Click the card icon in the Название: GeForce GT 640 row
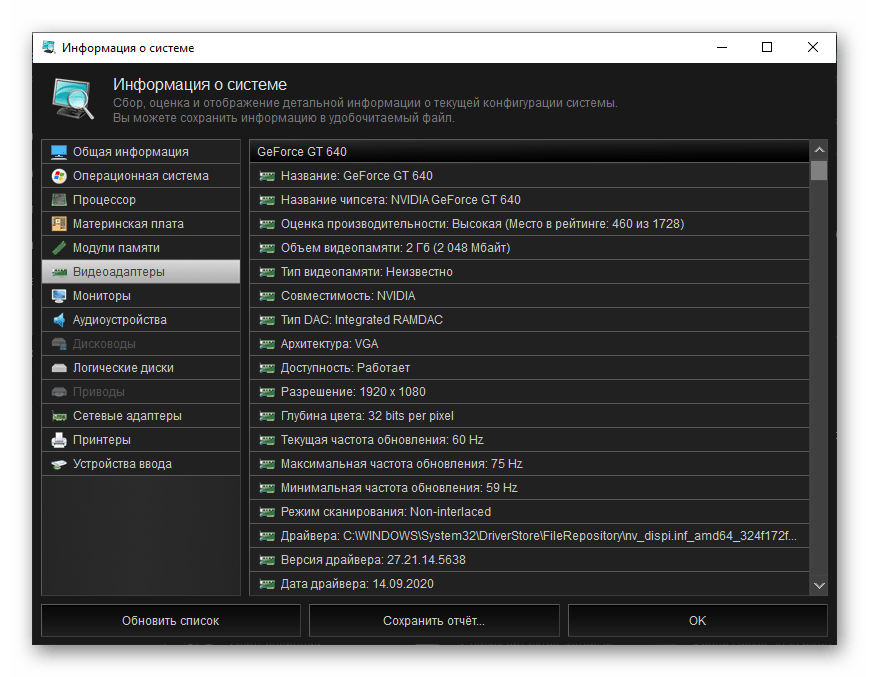 (267, 176)
